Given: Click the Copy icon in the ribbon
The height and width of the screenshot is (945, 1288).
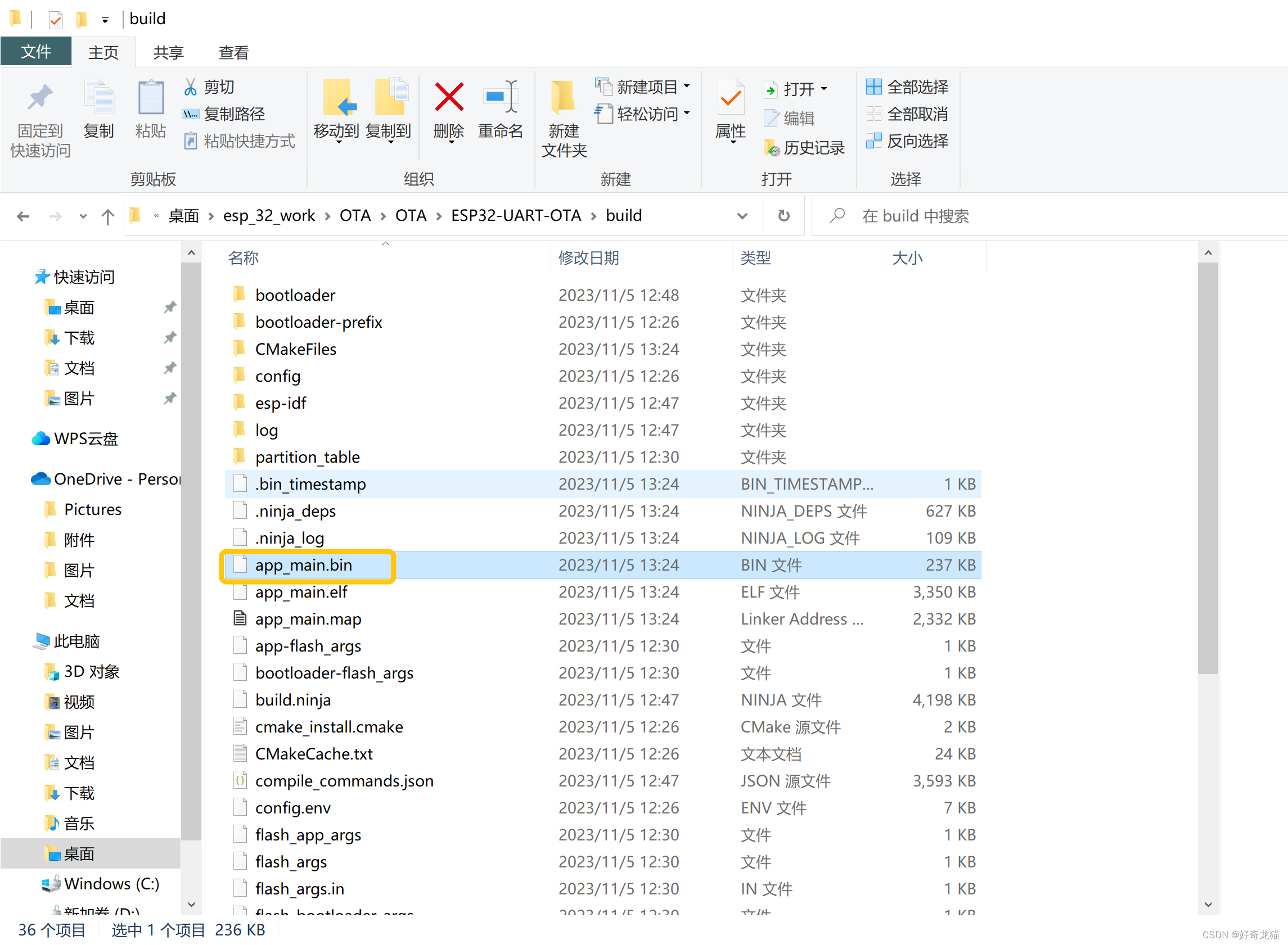Looking at the screenshot, I should click(x=99, y=98).
